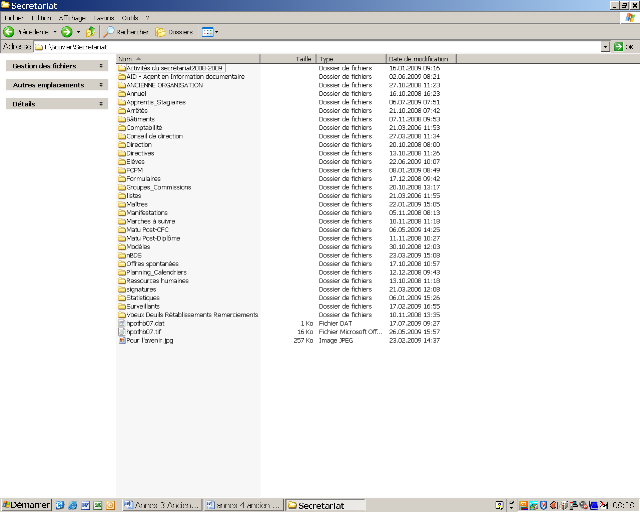Select the Comptabilité folder name
The image size is (640, 512).
click(x=144, y=127)
